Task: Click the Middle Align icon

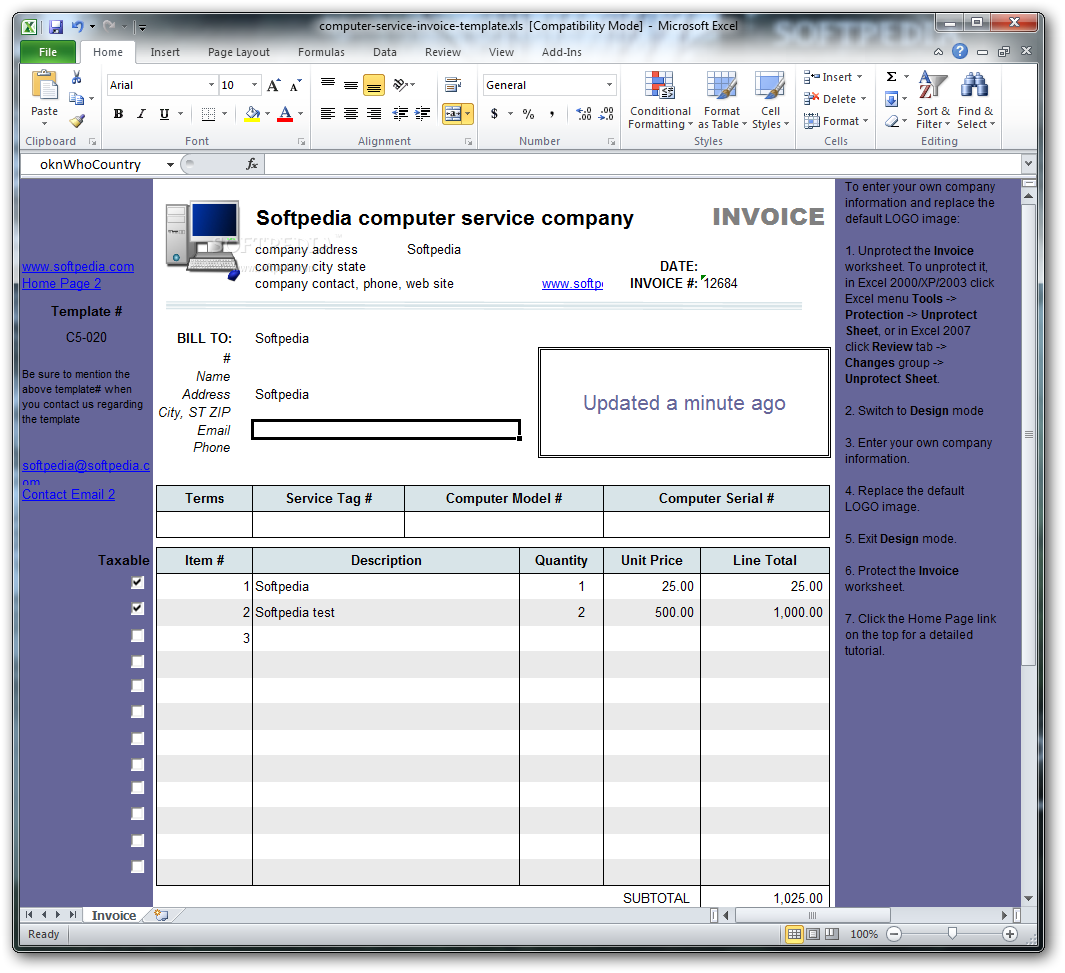Action: (x=350, y=84)
